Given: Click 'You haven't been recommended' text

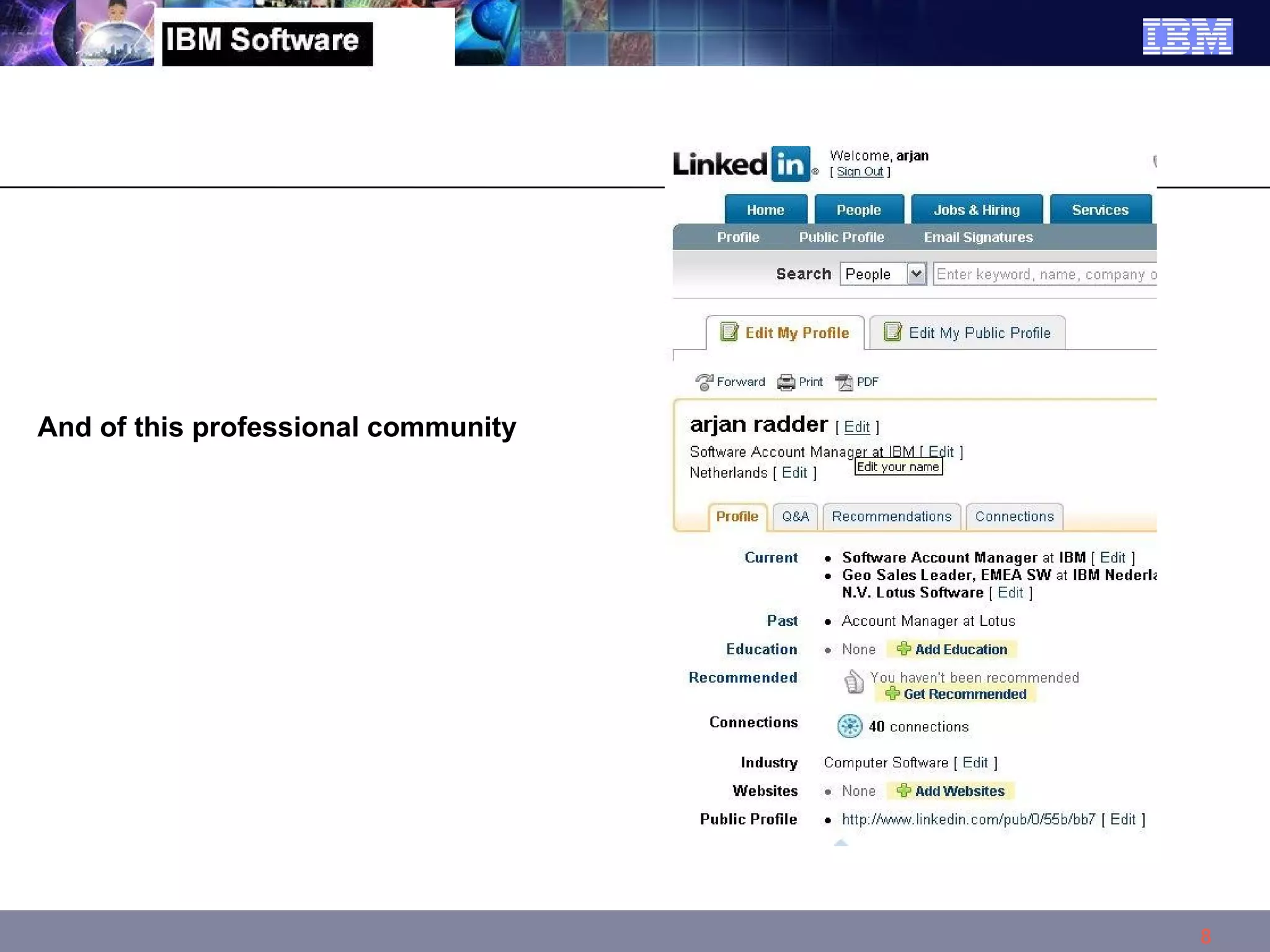Looking at the screenshot, I should click(974, 677).
